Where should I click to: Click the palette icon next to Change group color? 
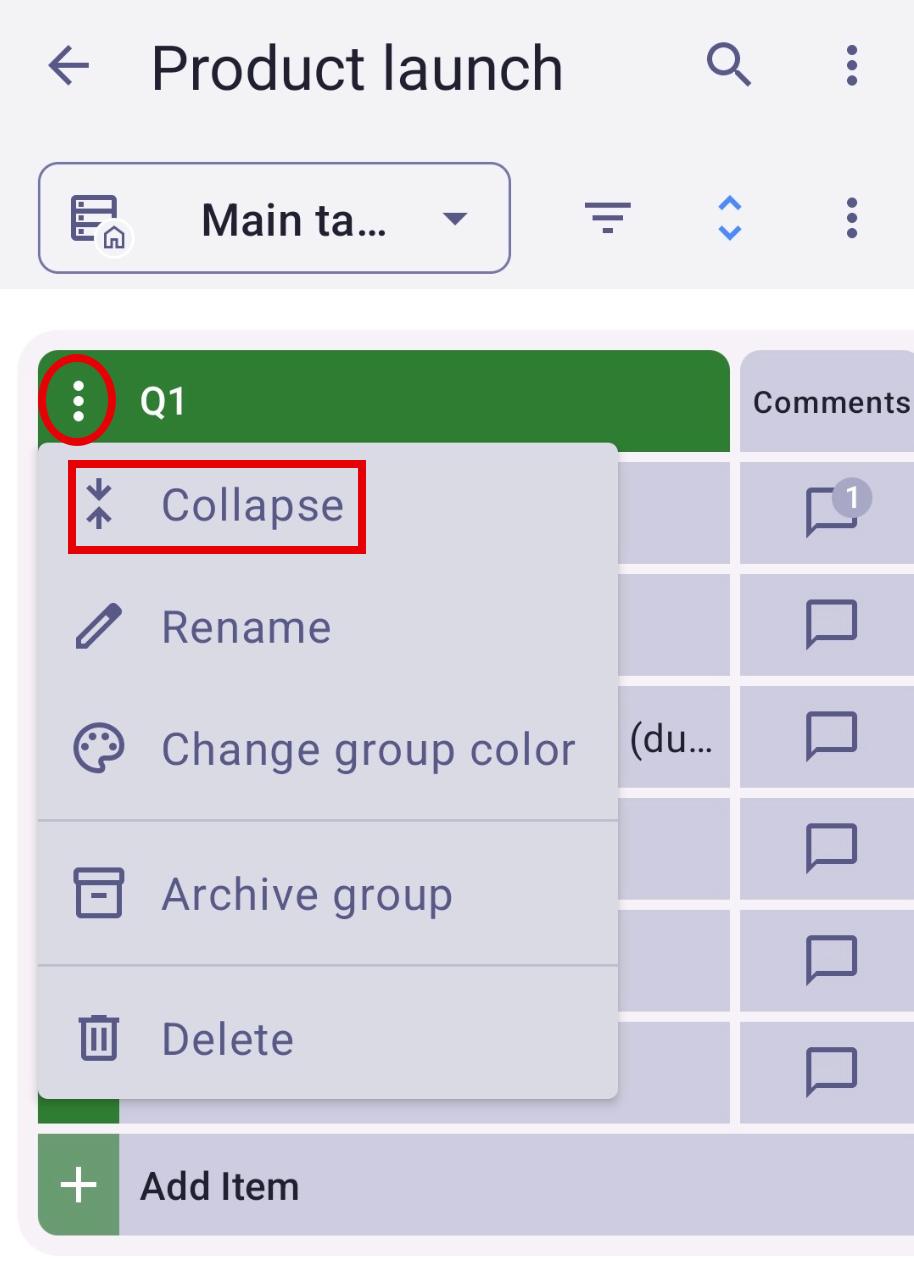pos(97,748)
